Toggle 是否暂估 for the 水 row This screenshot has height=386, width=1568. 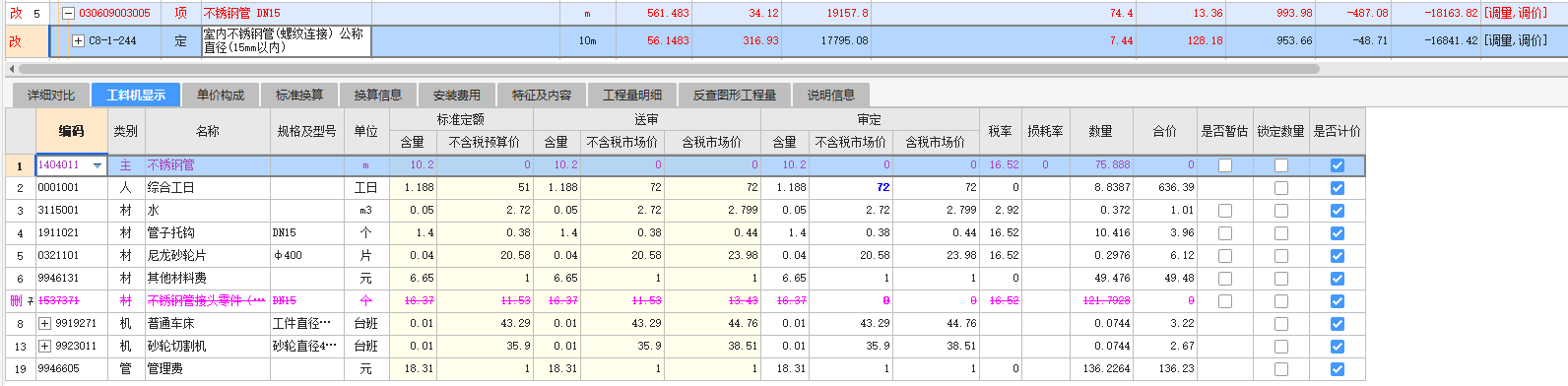coord(1225,211)
